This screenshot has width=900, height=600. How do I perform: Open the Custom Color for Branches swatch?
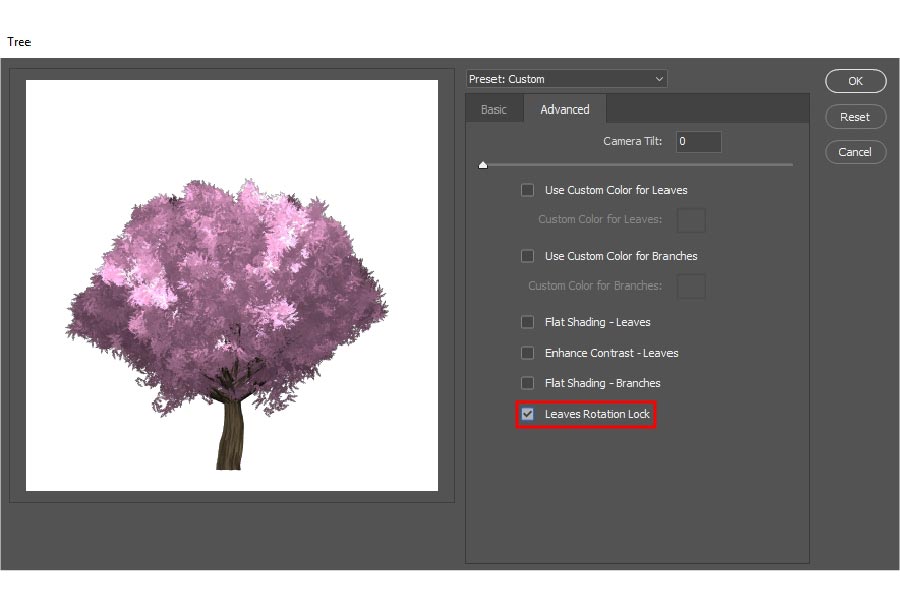(691, 286)
